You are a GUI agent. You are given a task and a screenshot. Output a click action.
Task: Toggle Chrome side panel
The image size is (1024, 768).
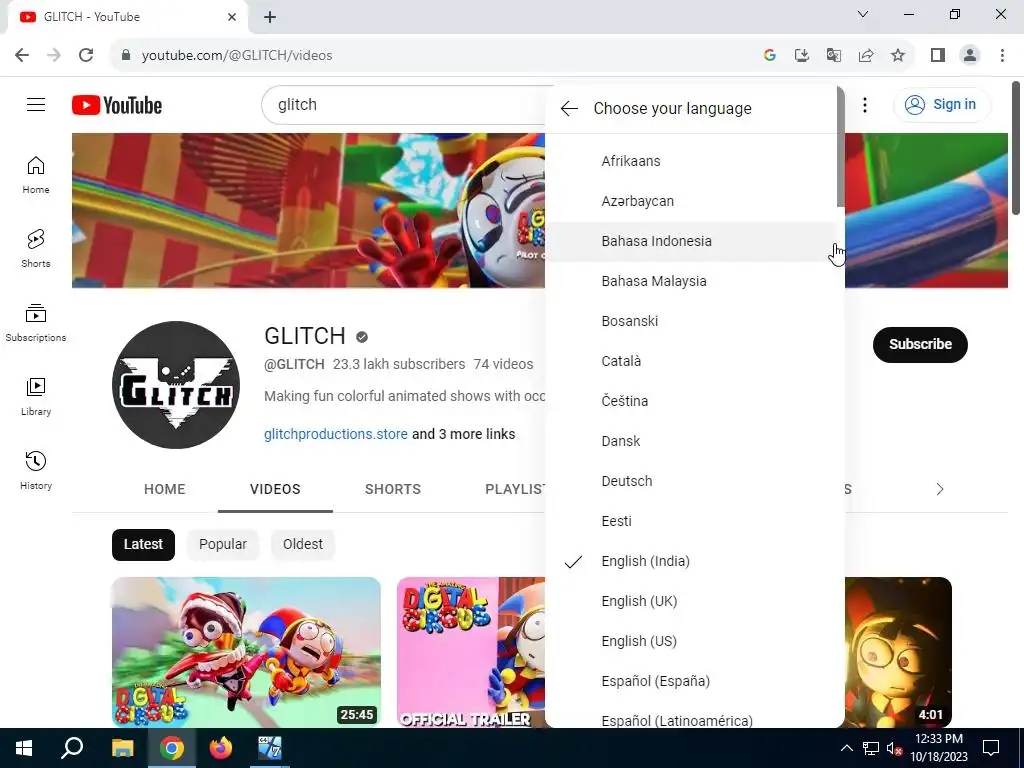tap(938, 56)
